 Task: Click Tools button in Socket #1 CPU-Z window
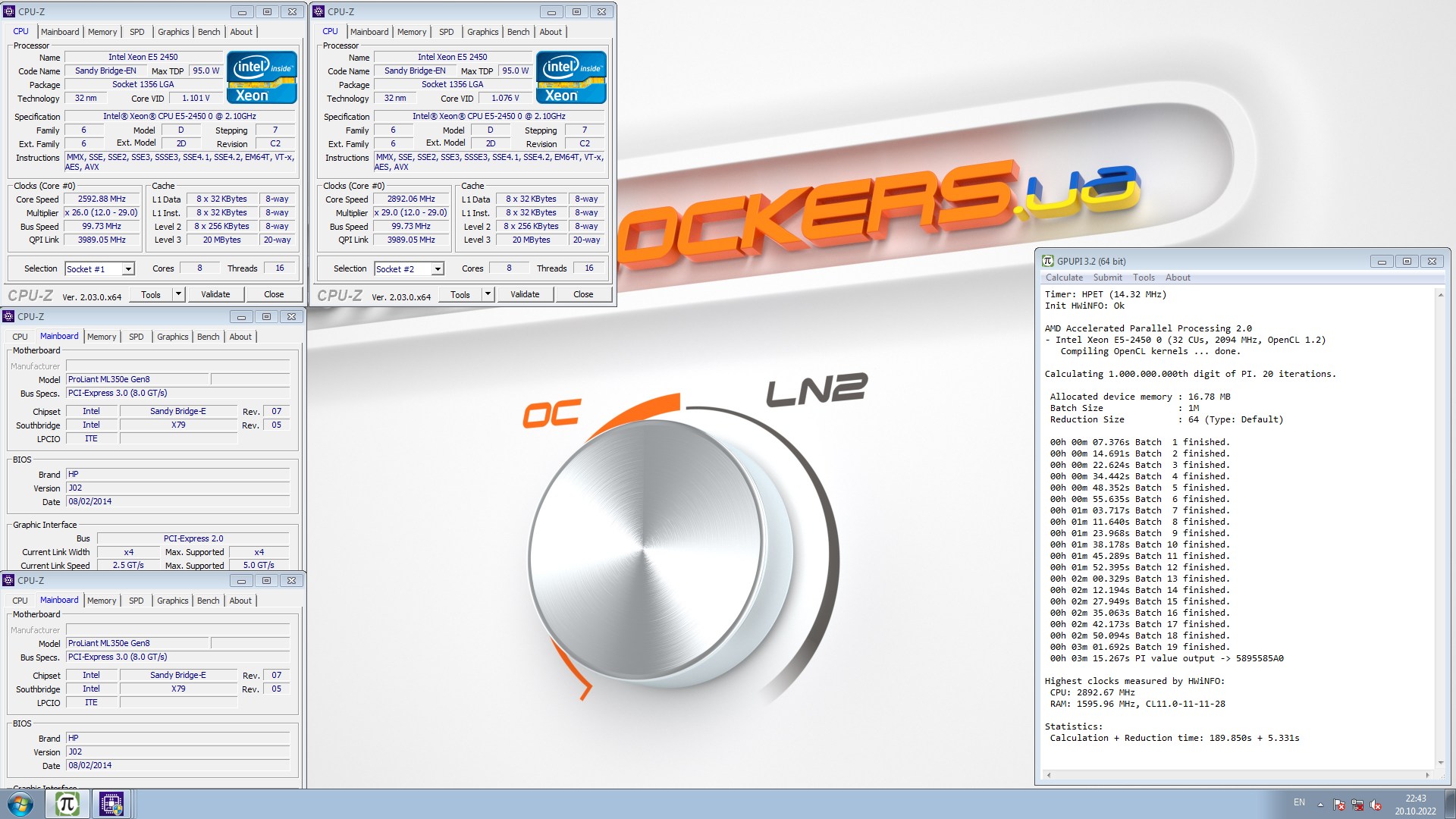(151, 294)
